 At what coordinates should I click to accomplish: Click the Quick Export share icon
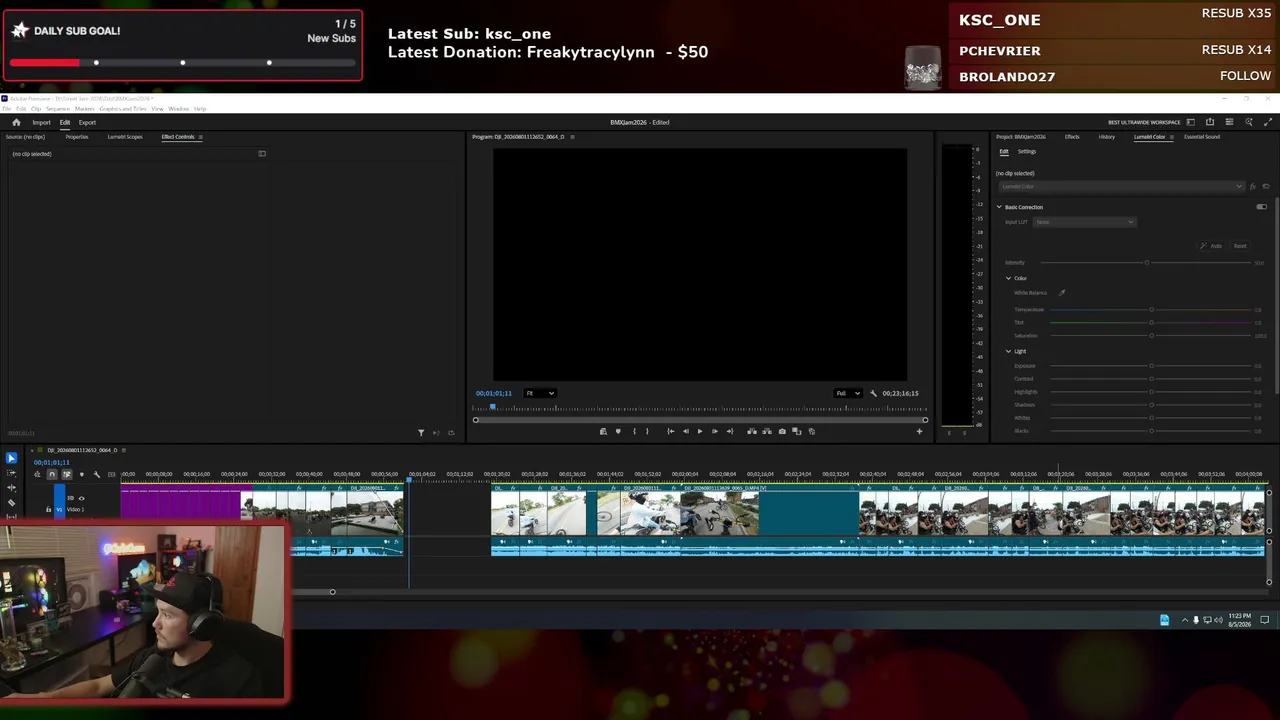(1210, 122)
